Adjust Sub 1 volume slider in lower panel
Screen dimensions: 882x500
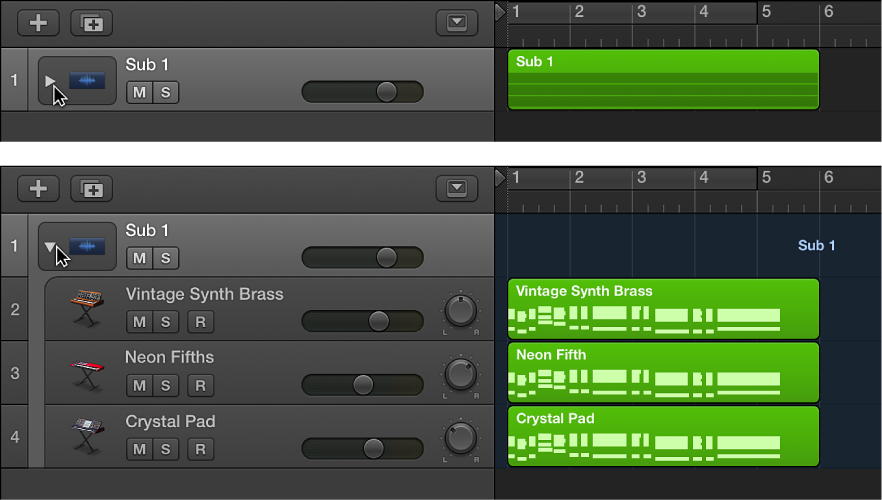[x=362, y=258]
